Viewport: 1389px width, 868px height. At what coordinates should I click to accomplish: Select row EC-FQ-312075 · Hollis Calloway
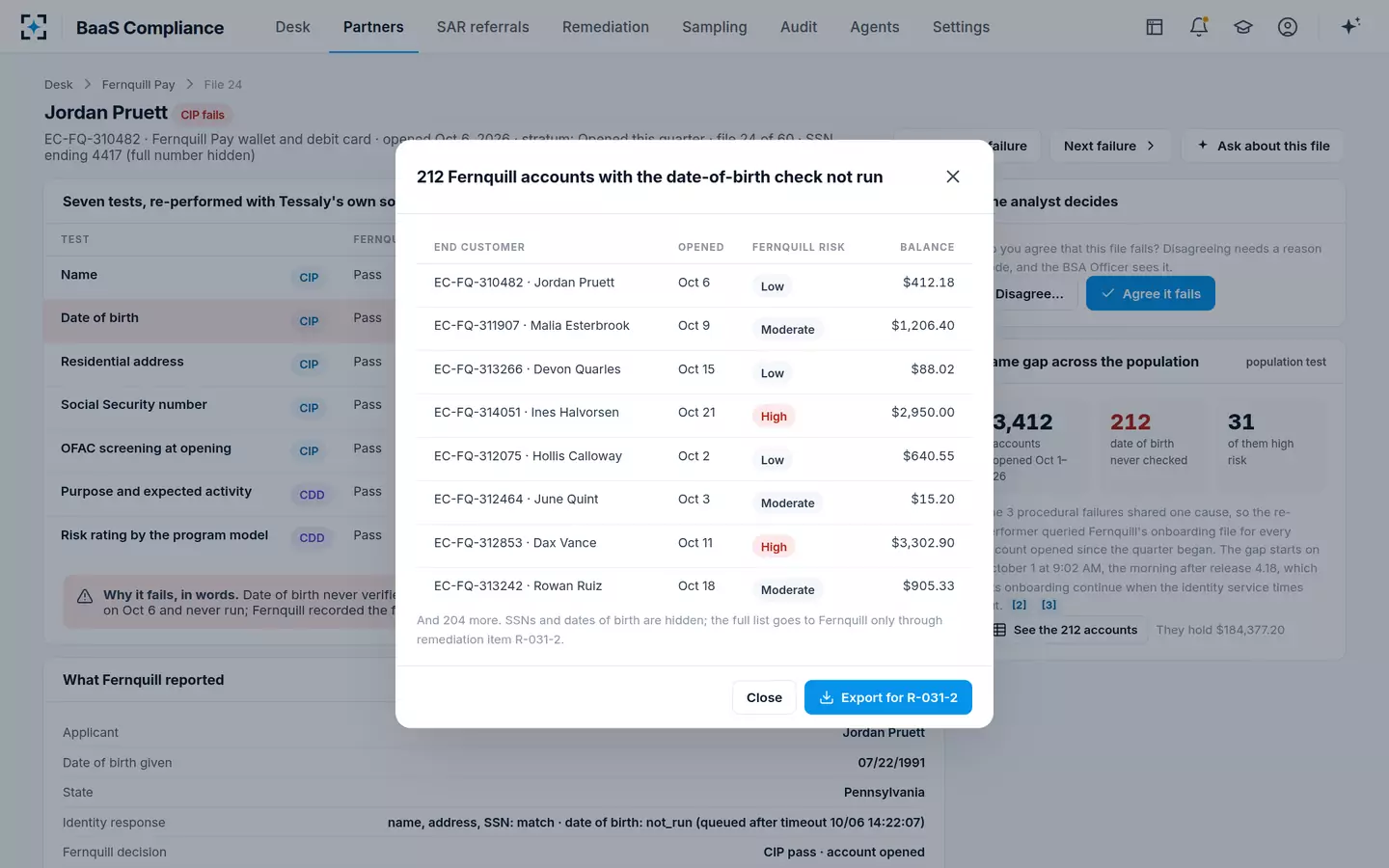click(x=694, y=459)
